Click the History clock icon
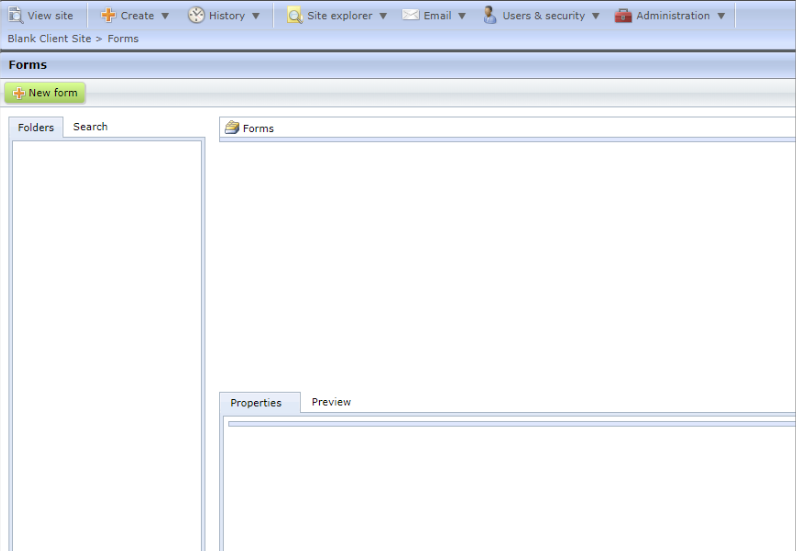Screen dimensions: 796x551 [196, 15]
